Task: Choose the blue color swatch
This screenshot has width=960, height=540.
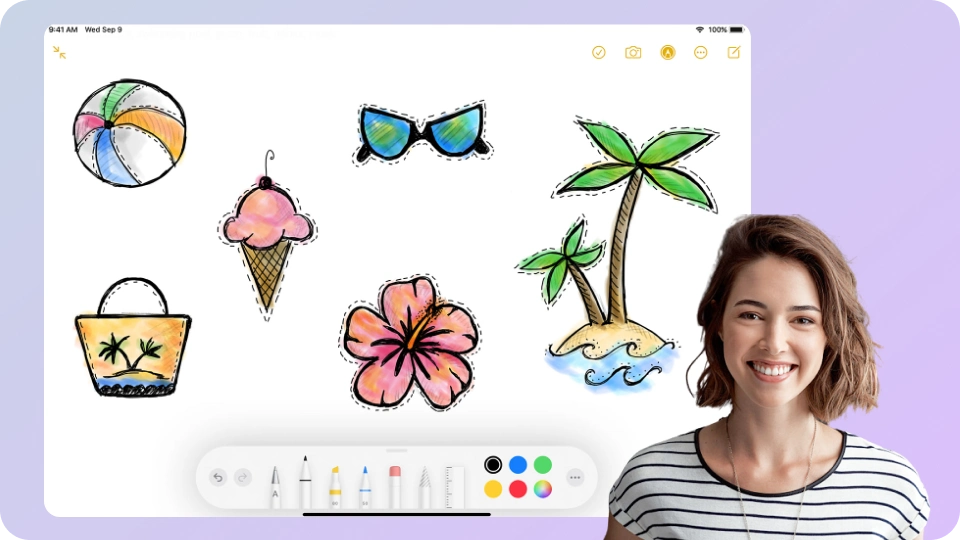Action: [518, 465]
